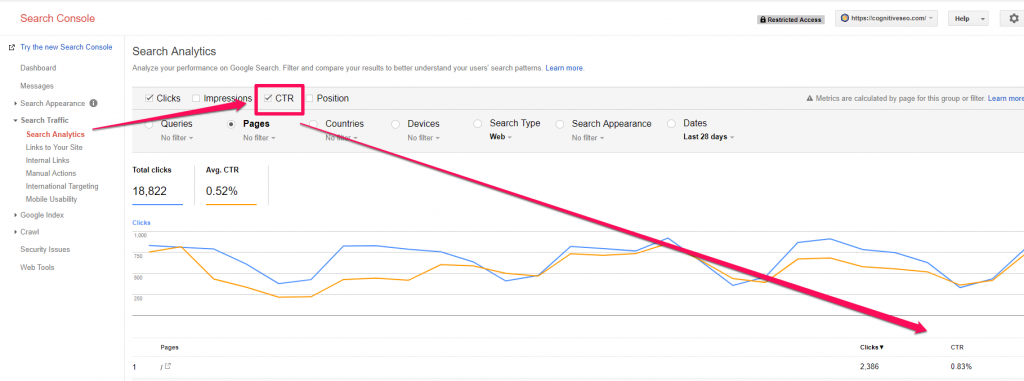Select Search Analytics in sidebar
This screenshot has height=381, width=1024.
pos(56,135)
